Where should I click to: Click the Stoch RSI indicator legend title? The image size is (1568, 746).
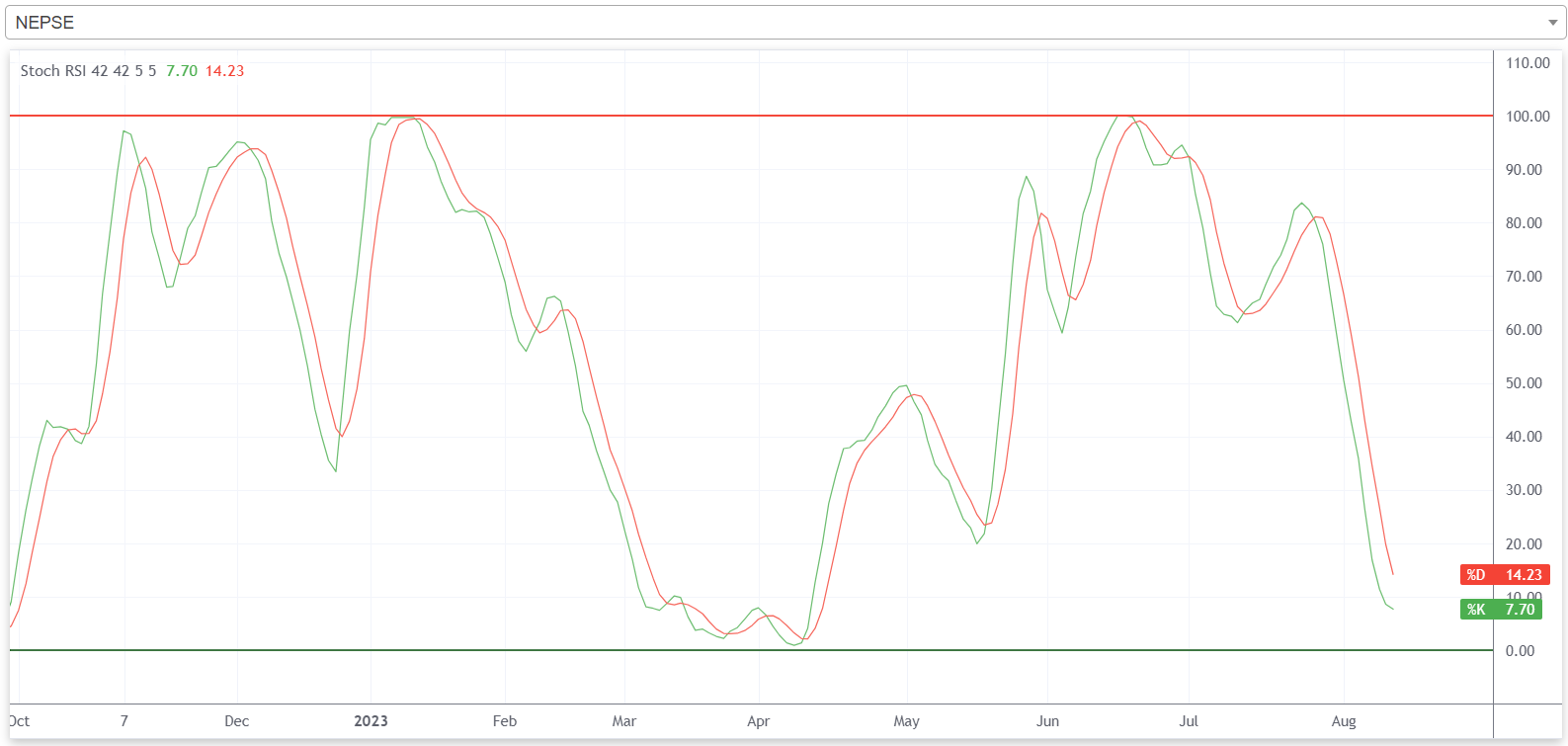88,71
